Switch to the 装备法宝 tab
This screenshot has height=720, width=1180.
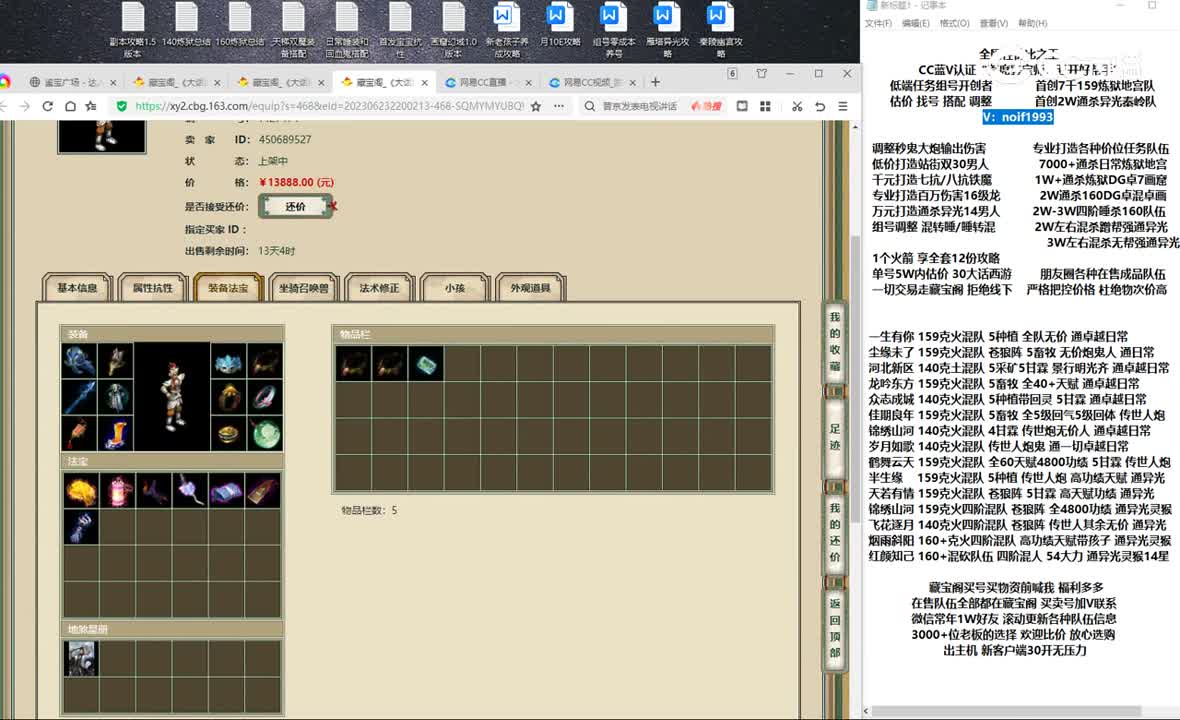point(228,288)
